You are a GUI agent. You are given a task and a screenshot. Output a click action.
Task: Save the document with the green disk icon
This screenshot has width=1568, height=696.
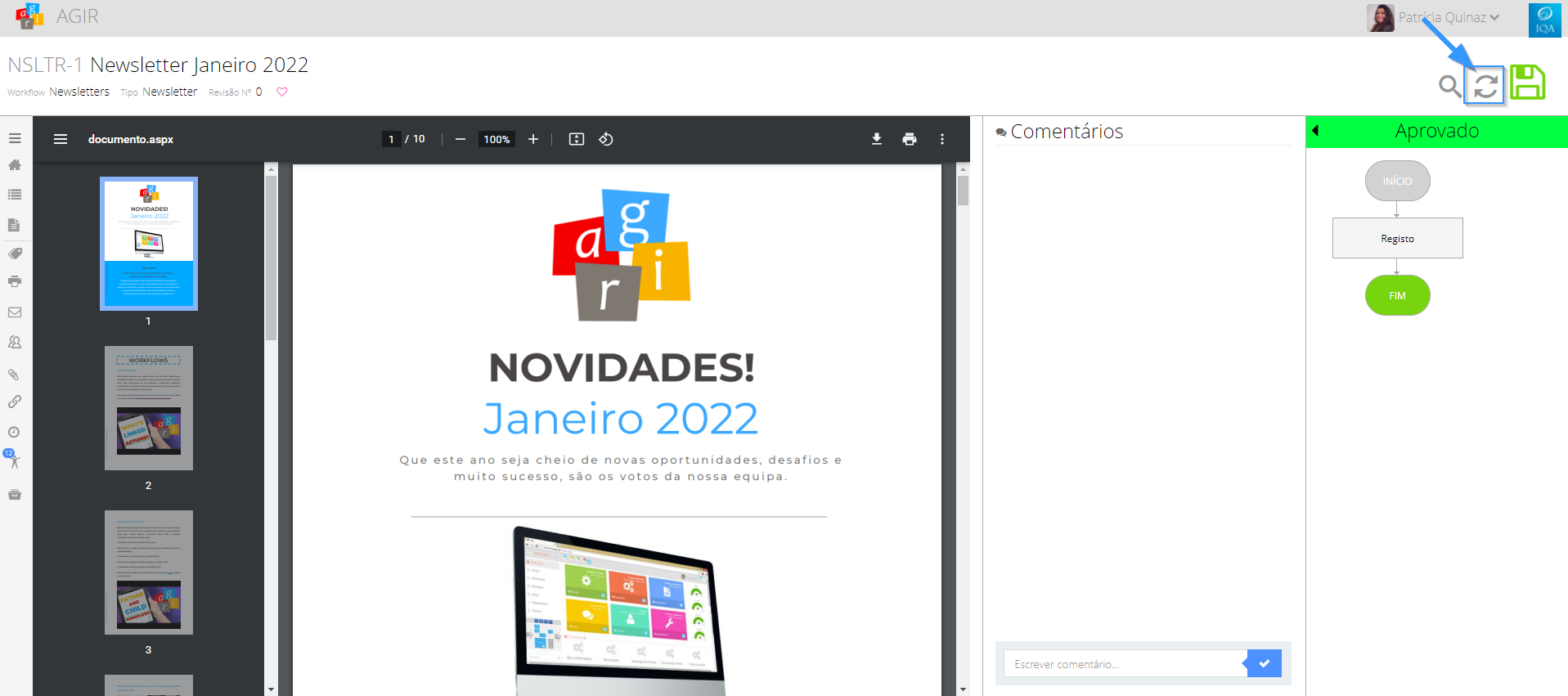(x=1526, y=83)
